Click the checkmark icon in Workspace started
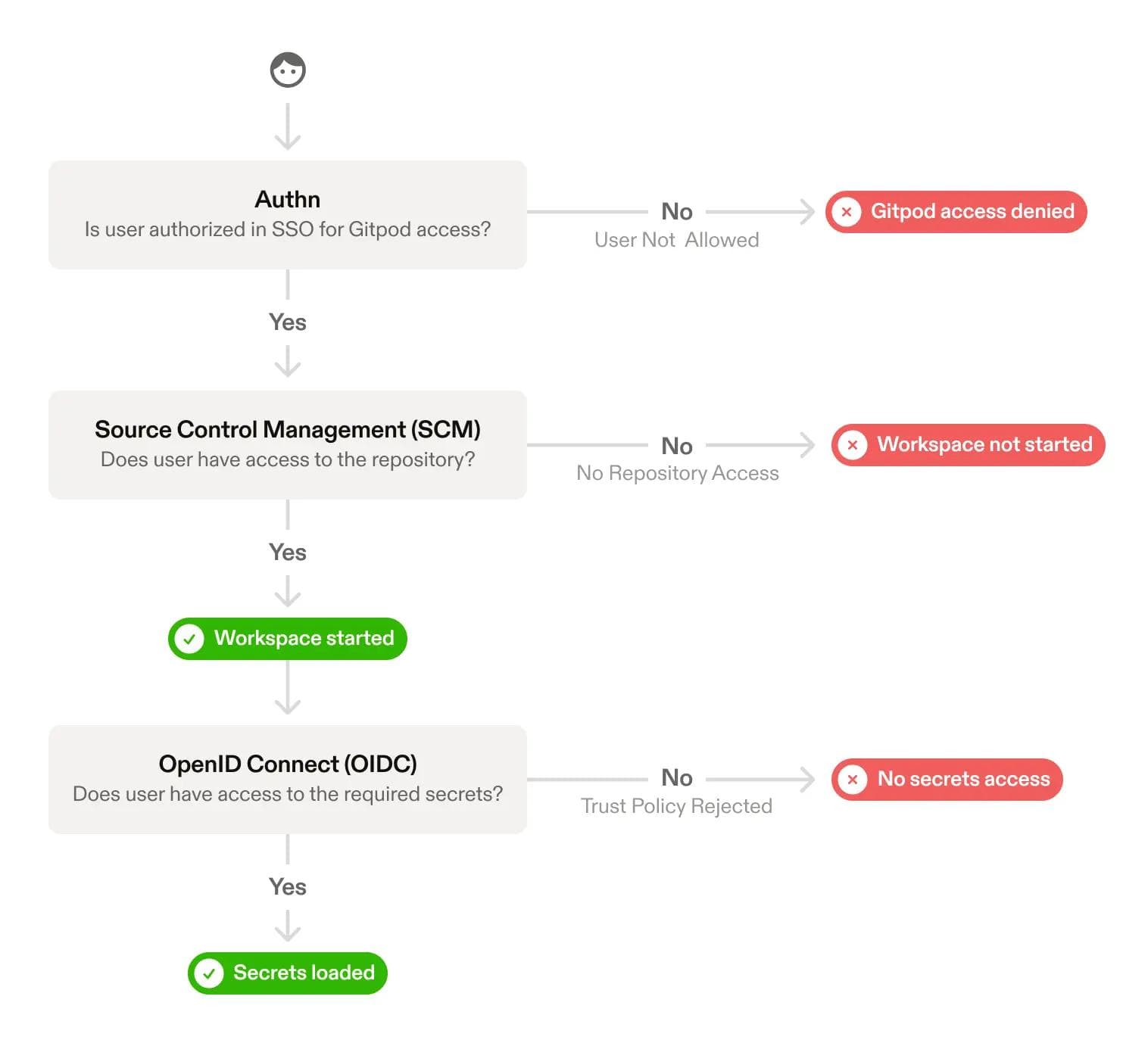 pyautogui.click(x=189, y=639)
